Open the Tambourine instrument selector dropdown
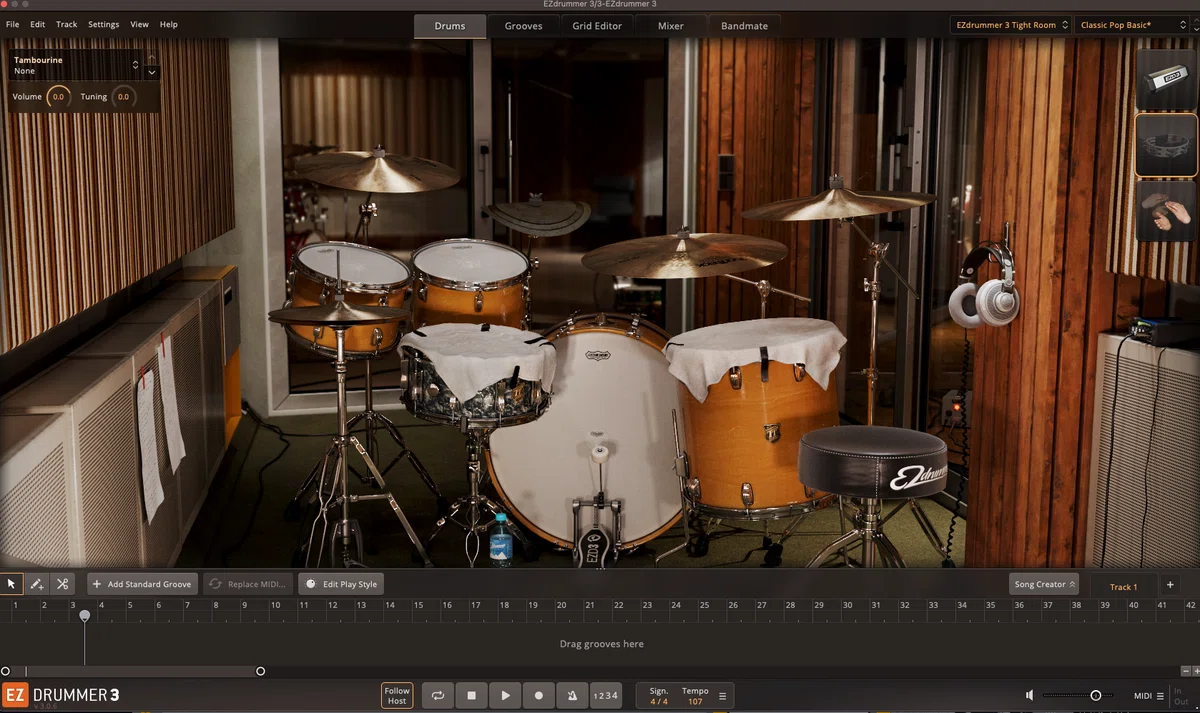Viewport: 1200px width, 713px height. tap(76, 65)
